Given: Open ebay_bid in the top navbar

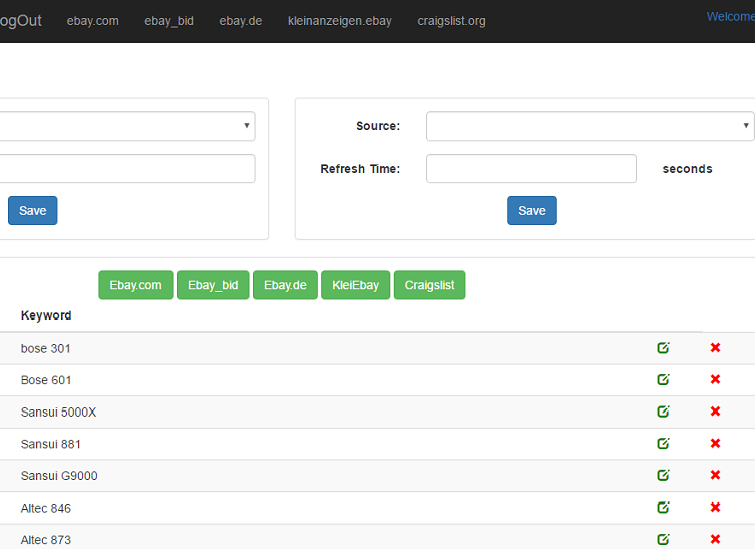Looking at the screenshot, I should click(169, 21).
